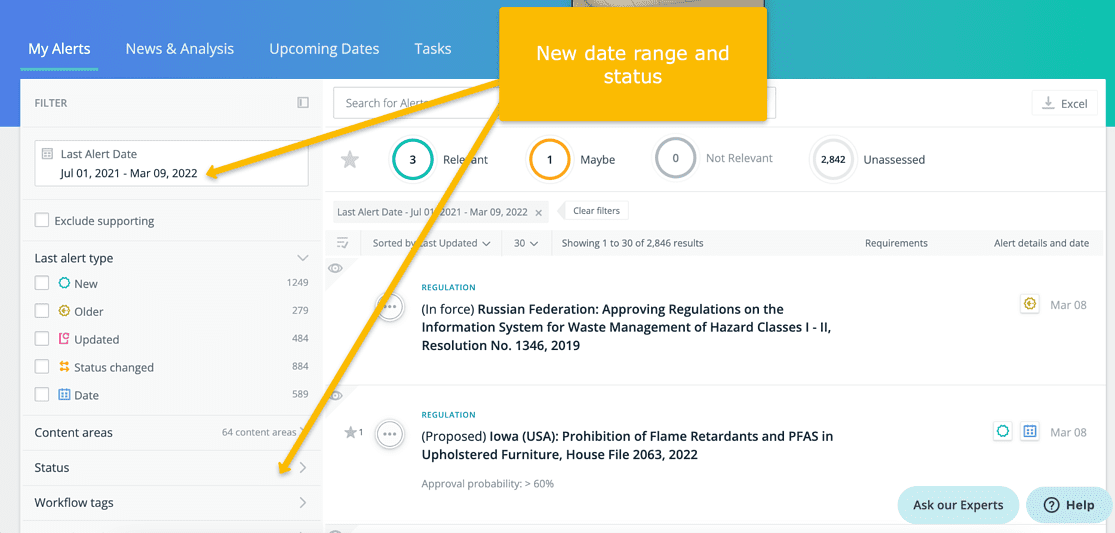1115x533 pixels.
Task: Click the star on Iowa alert
Action: coord(350,433)
